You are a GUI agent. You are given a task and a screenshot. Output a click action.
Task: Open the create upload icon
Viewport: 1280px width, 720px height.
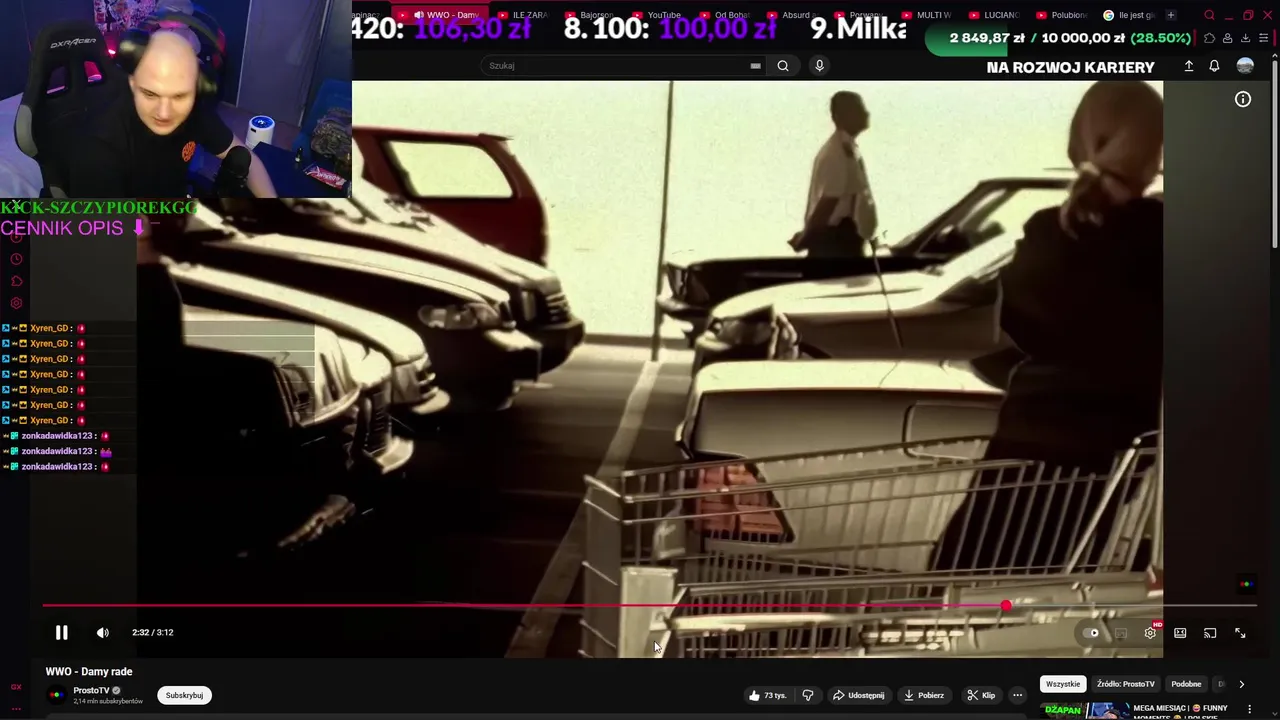[1189, 66]
